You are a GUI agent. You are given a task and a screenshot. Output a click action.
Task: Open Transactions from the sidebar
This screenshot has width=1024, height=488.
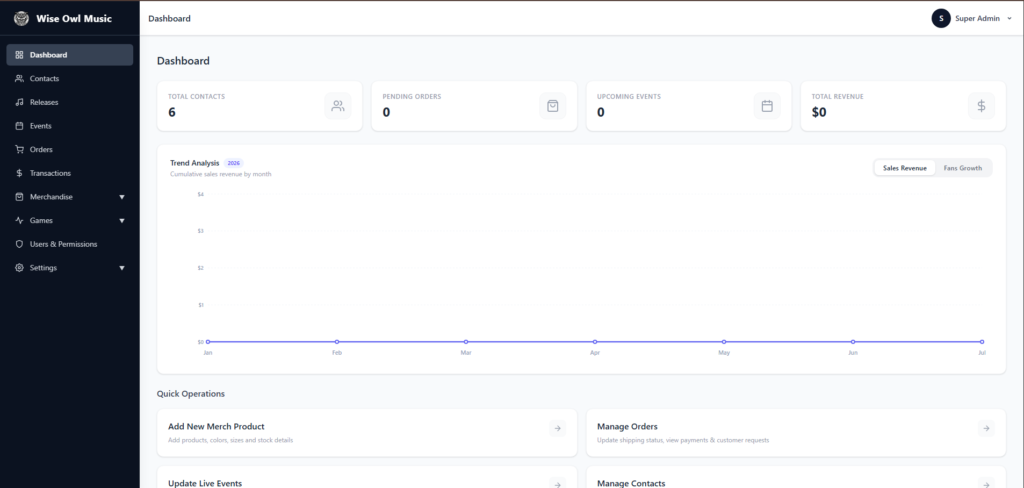tap(70, 173)
